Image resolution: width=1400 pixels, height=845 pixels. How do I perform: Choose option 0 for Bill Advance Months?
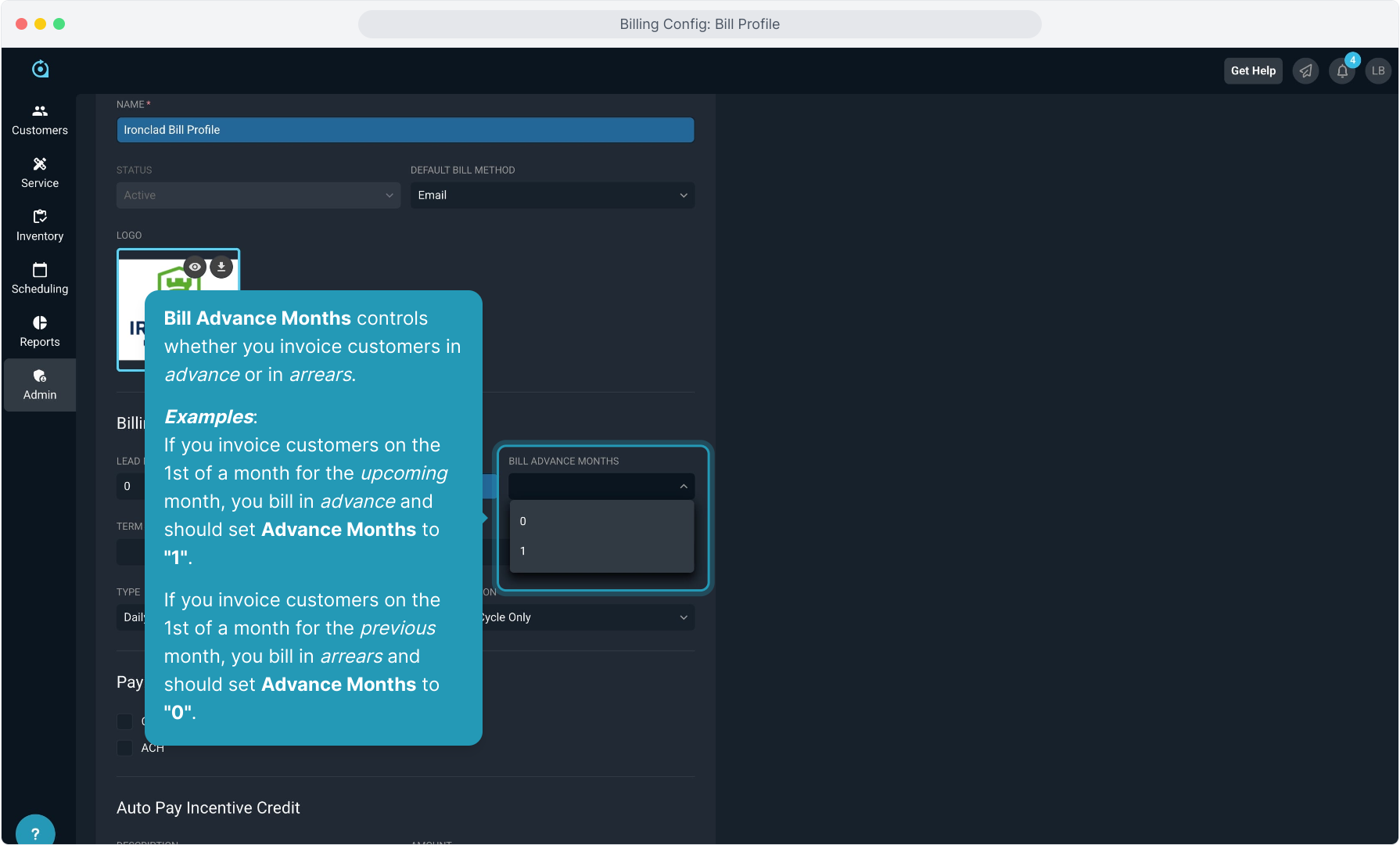click(601, 521)
